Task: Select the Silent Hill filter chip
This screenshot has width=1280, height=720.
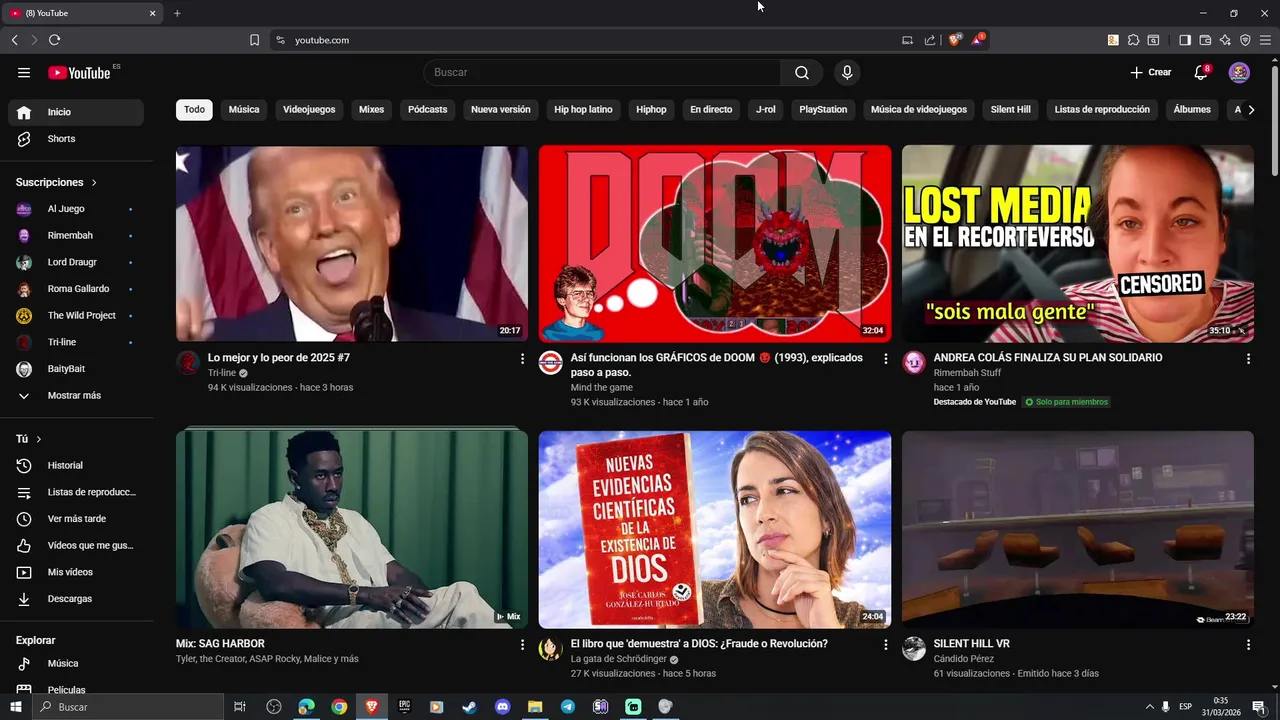Action: [1010, 109]
